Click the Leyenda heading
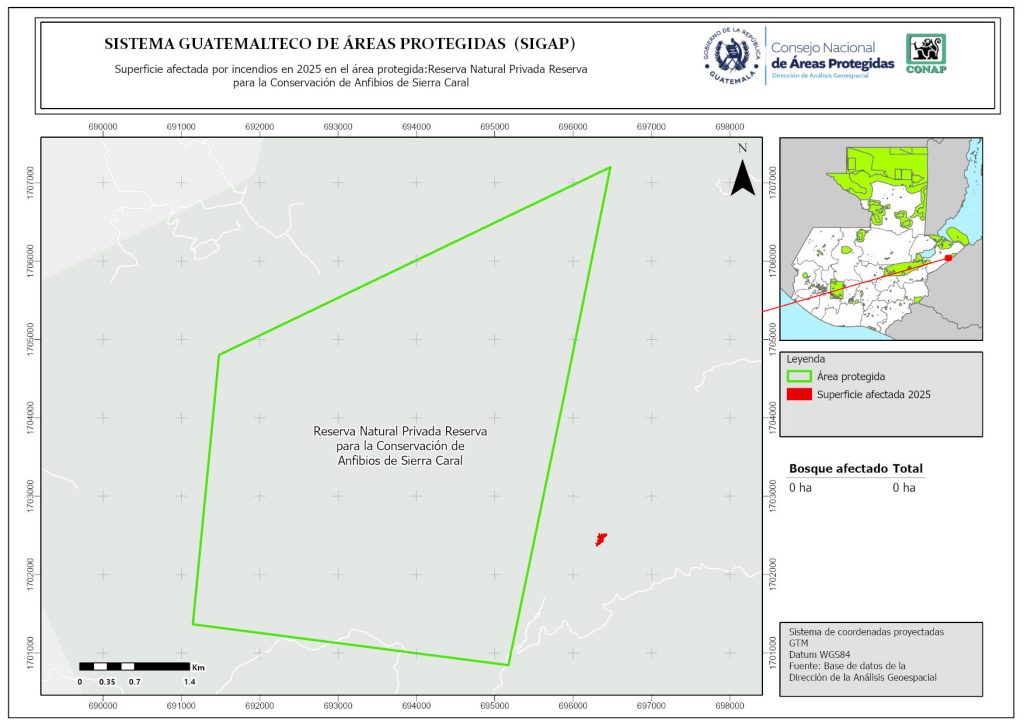The image size is (1024, 724). coord(805,359)
